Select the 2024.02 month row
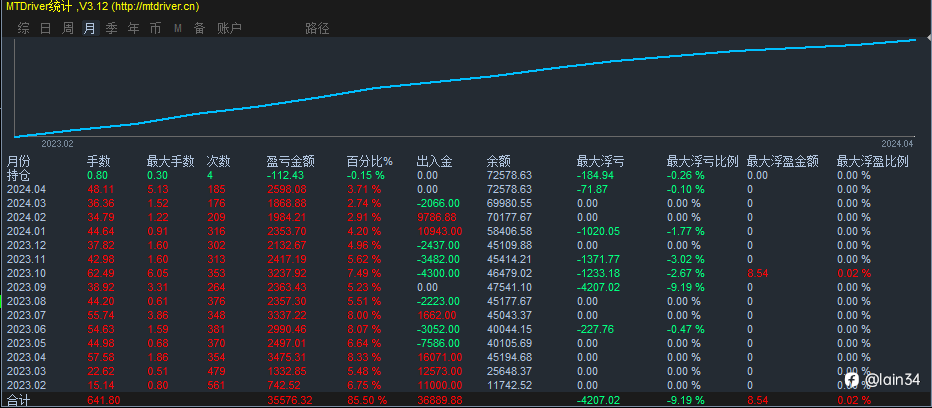932x408 pixels. point(466,217)
